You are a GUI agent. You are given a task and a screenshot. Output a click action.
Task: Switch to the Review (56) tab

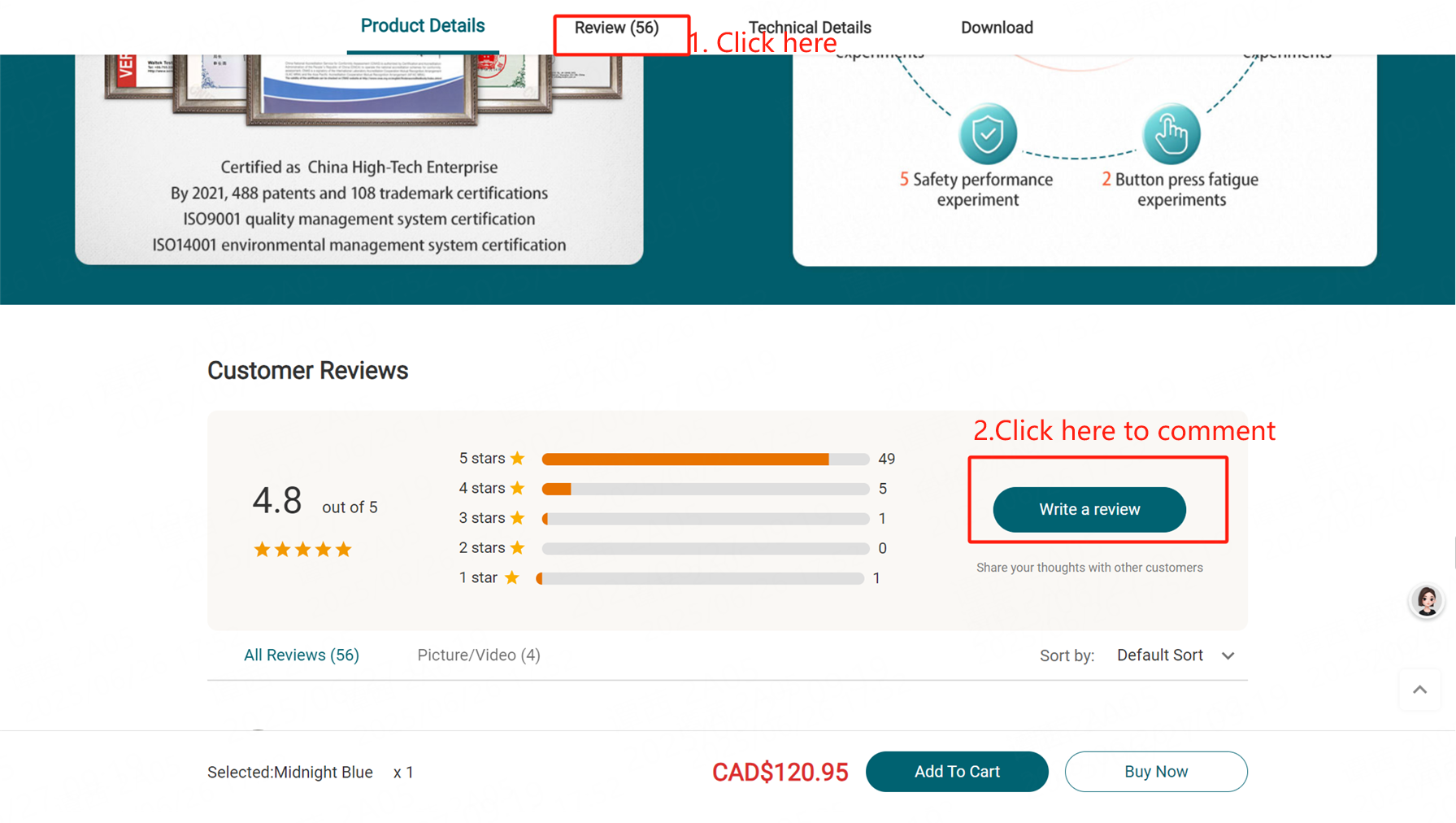point(616,28)
